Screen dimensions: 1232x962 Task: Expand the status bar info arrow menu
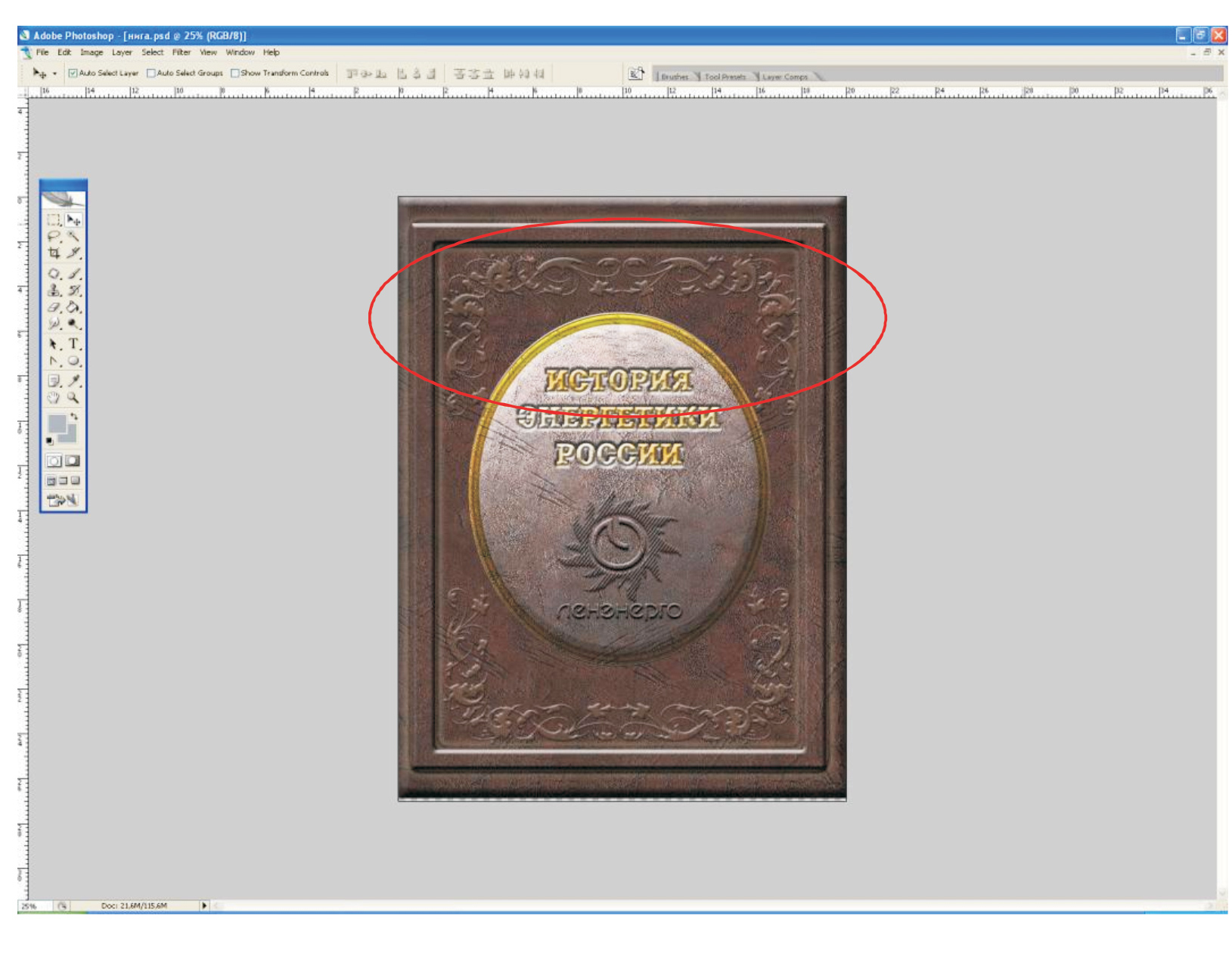204,905
